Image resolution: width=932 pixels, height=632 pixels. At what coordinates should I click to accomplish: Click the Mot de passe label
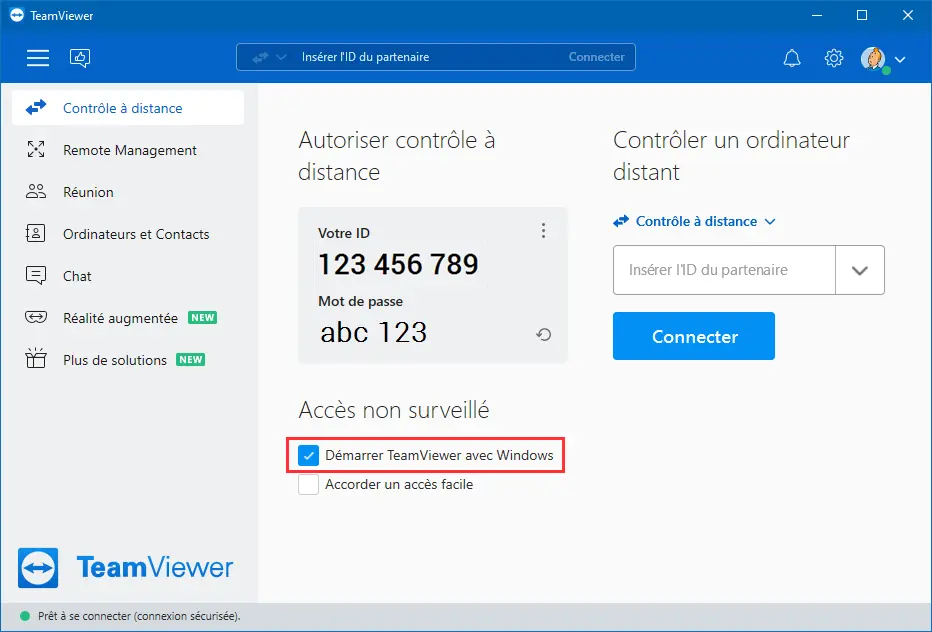pos(360,301)
